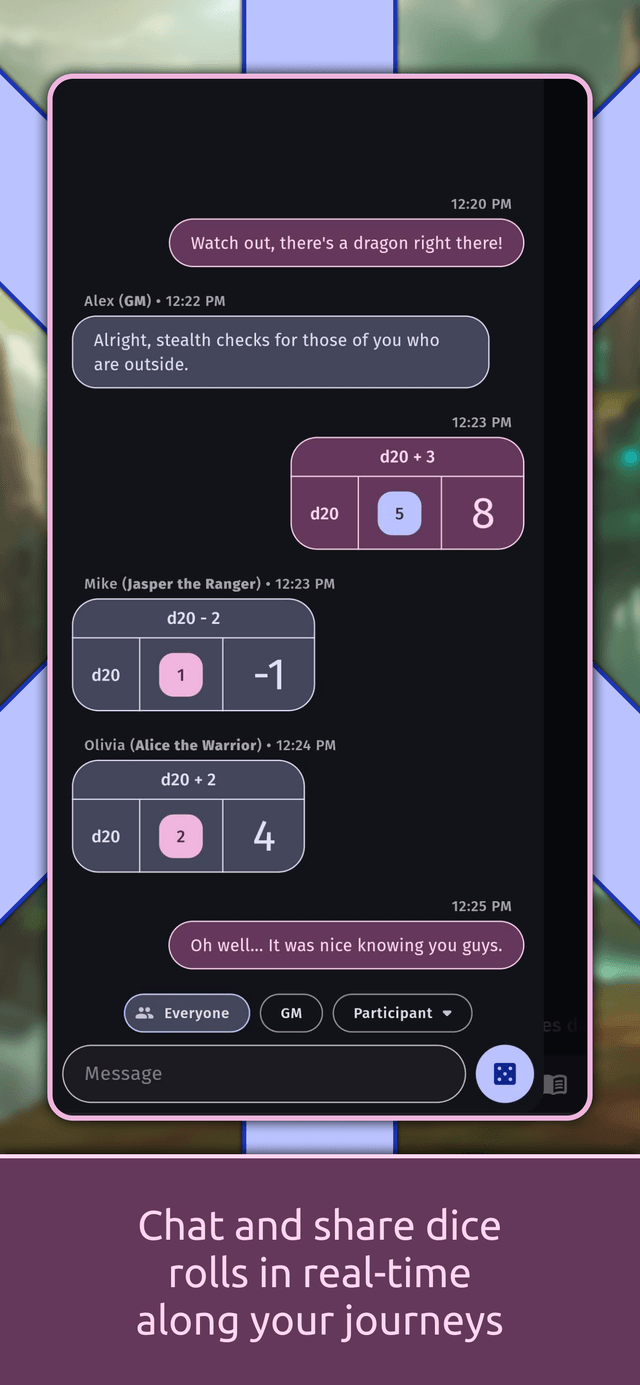
Task: Toggle the GM recipient chip
Action: pos(291,1013)
